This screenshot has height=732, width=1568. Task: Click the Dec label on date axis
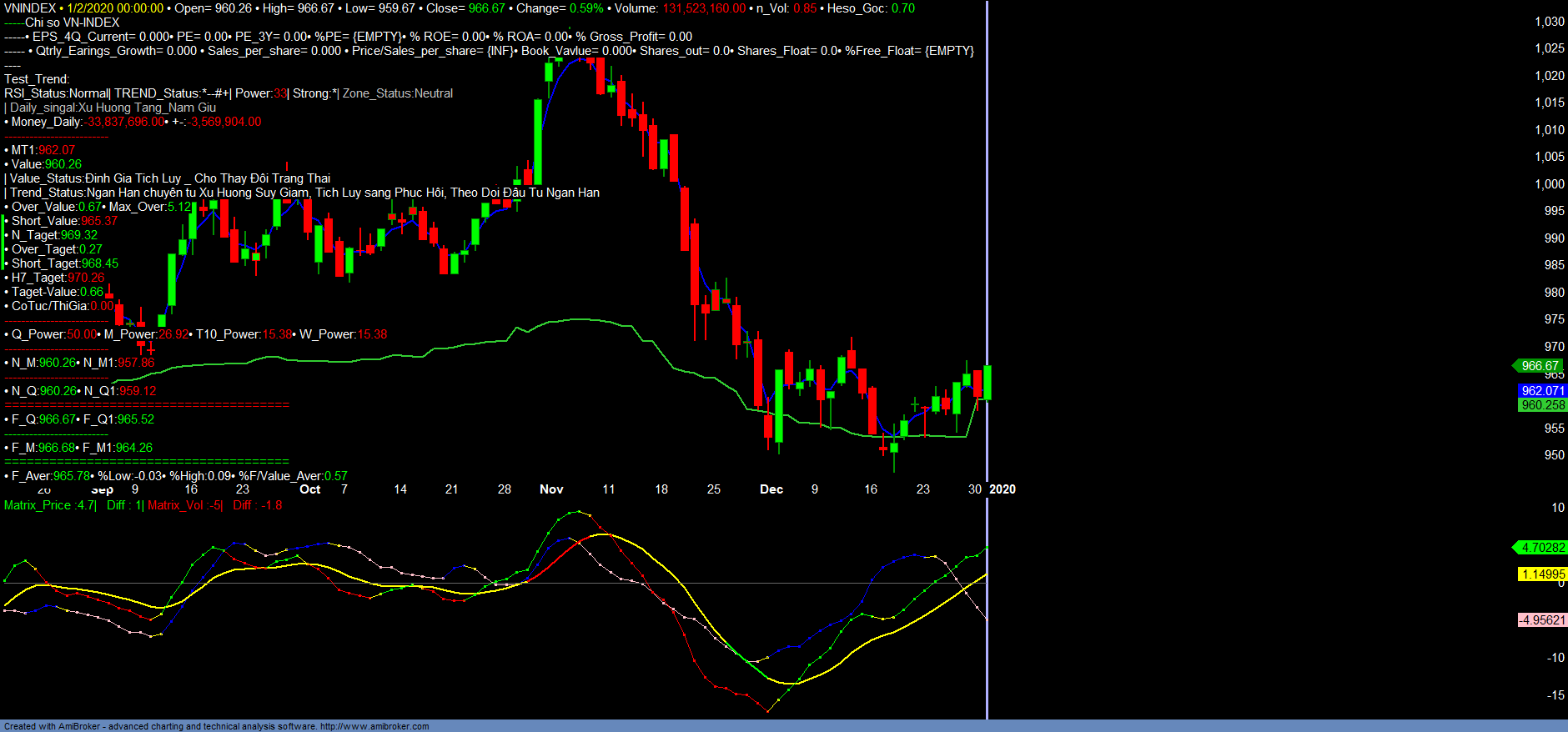771,489
